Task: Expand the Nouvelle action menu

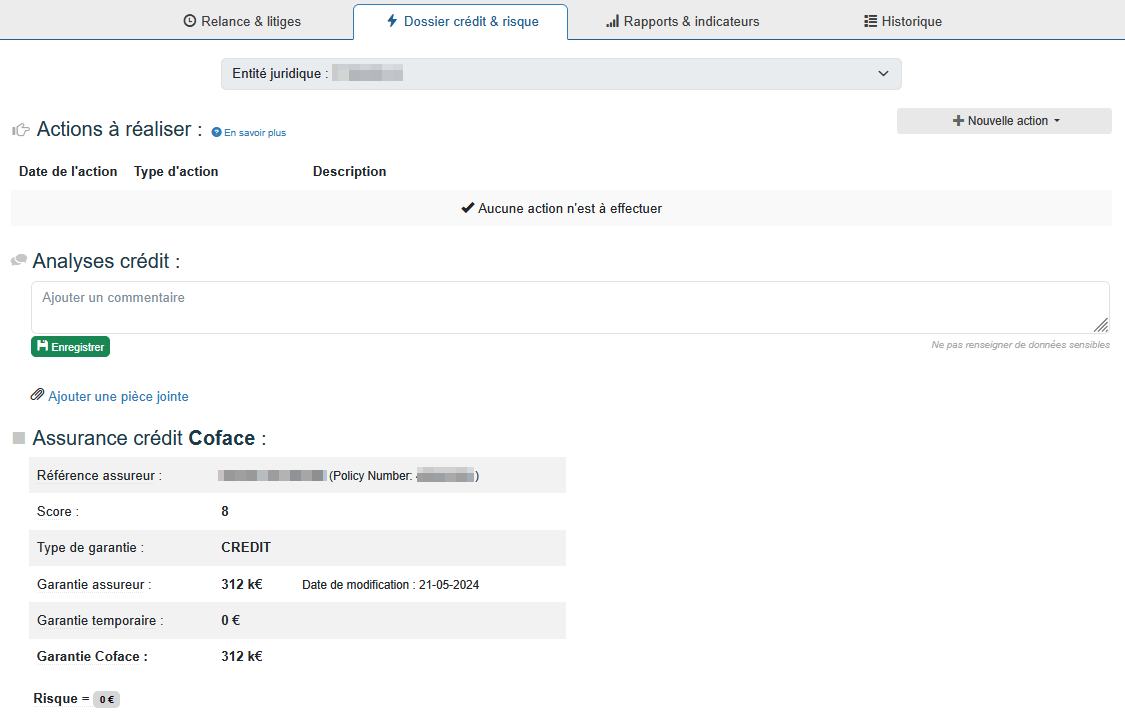Action: tap(1004, 121)
